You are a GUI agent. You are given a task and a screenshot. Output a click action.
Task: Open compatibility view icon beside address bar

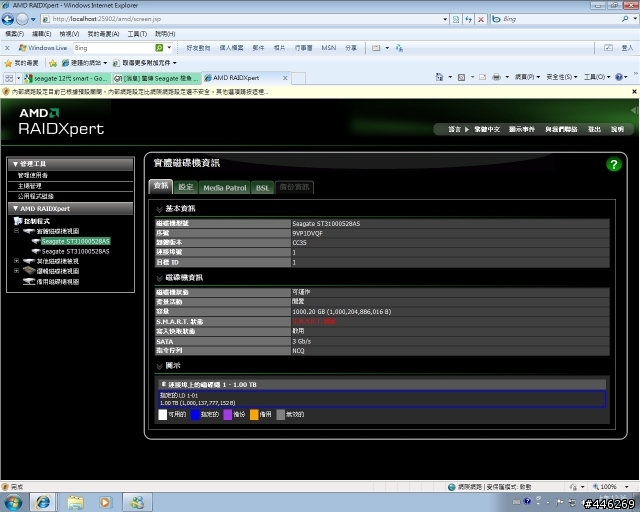click(456, 19)
